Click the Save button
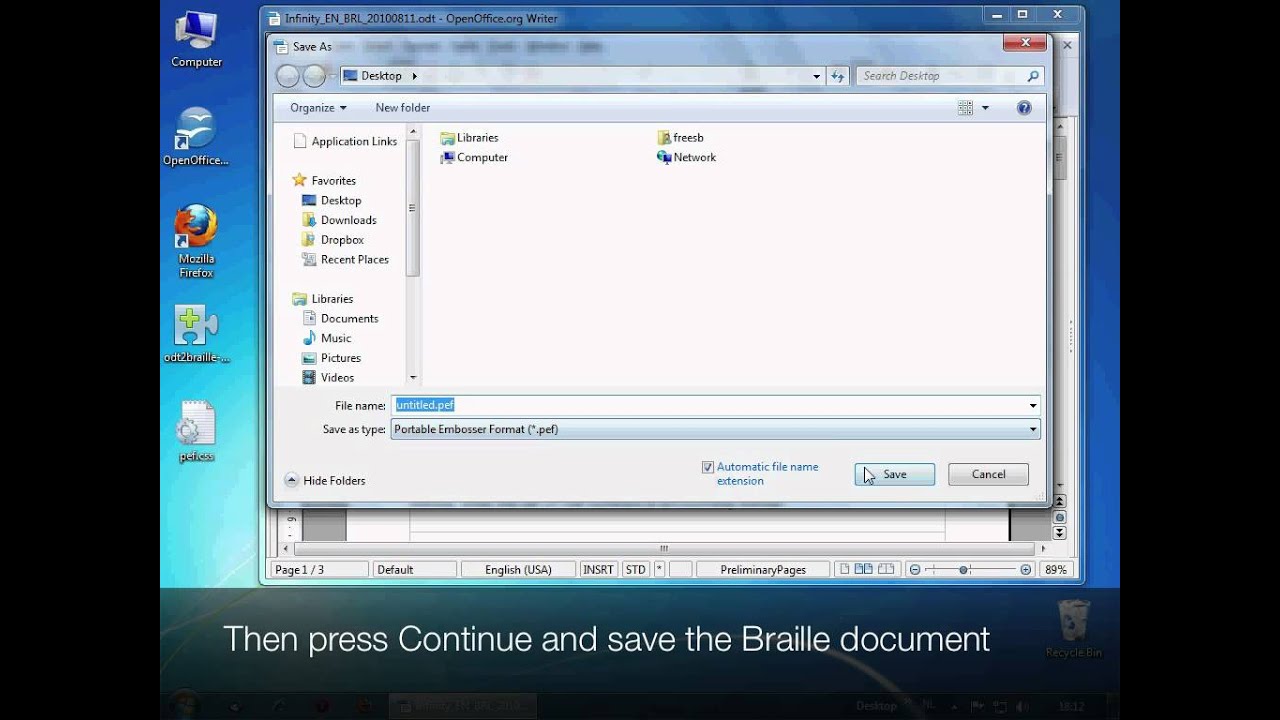This screenshot has height=720, width=1280. pos(895,475)
